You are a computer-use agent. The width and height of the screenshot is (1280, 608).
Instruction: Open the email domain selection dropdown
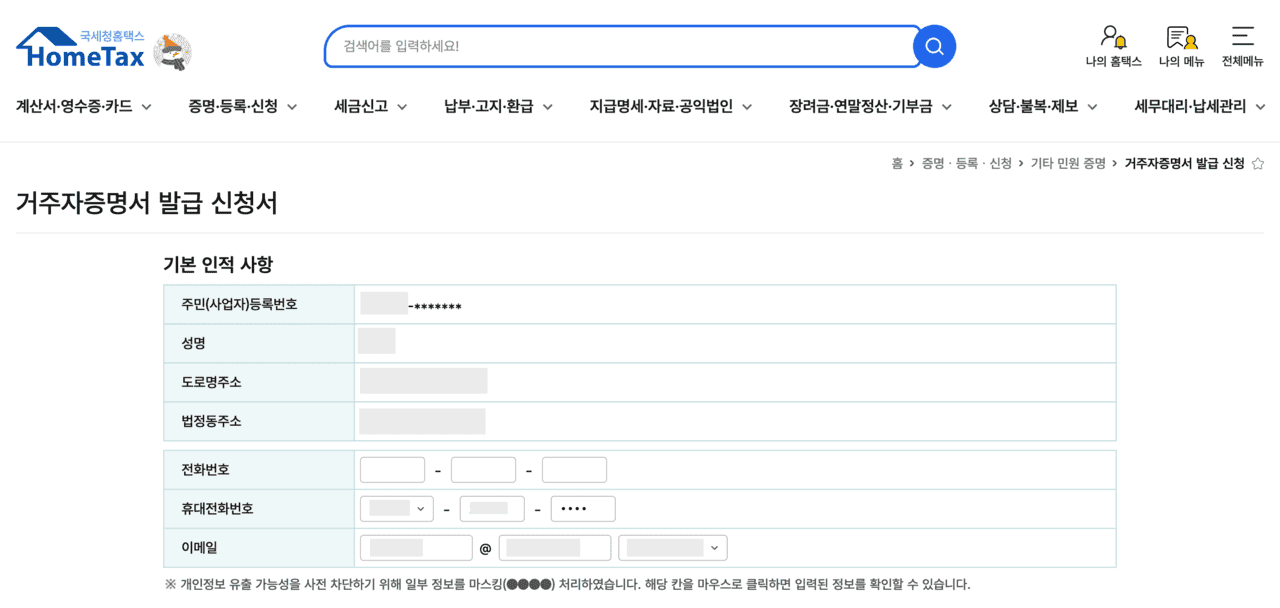click(x=671, y=547)
